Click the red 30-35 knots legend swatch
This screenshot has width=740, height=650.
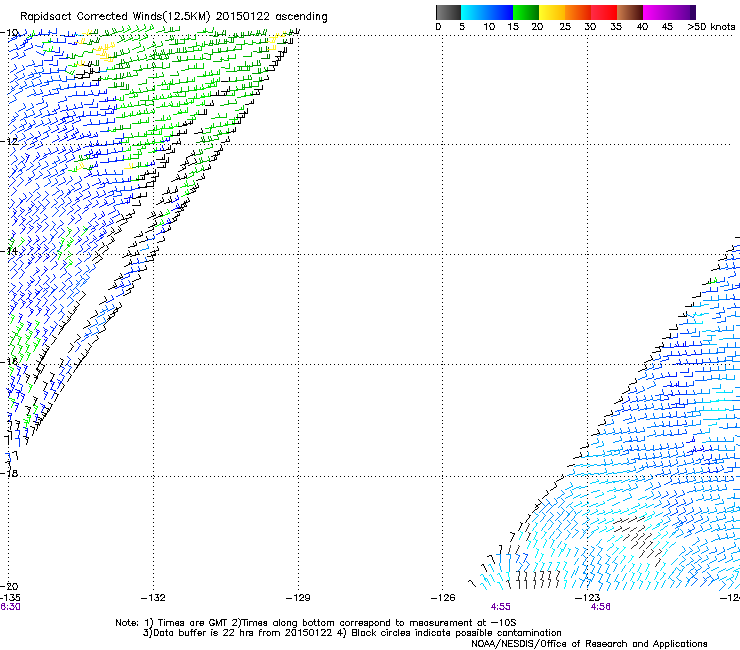[x=604, y=12]
